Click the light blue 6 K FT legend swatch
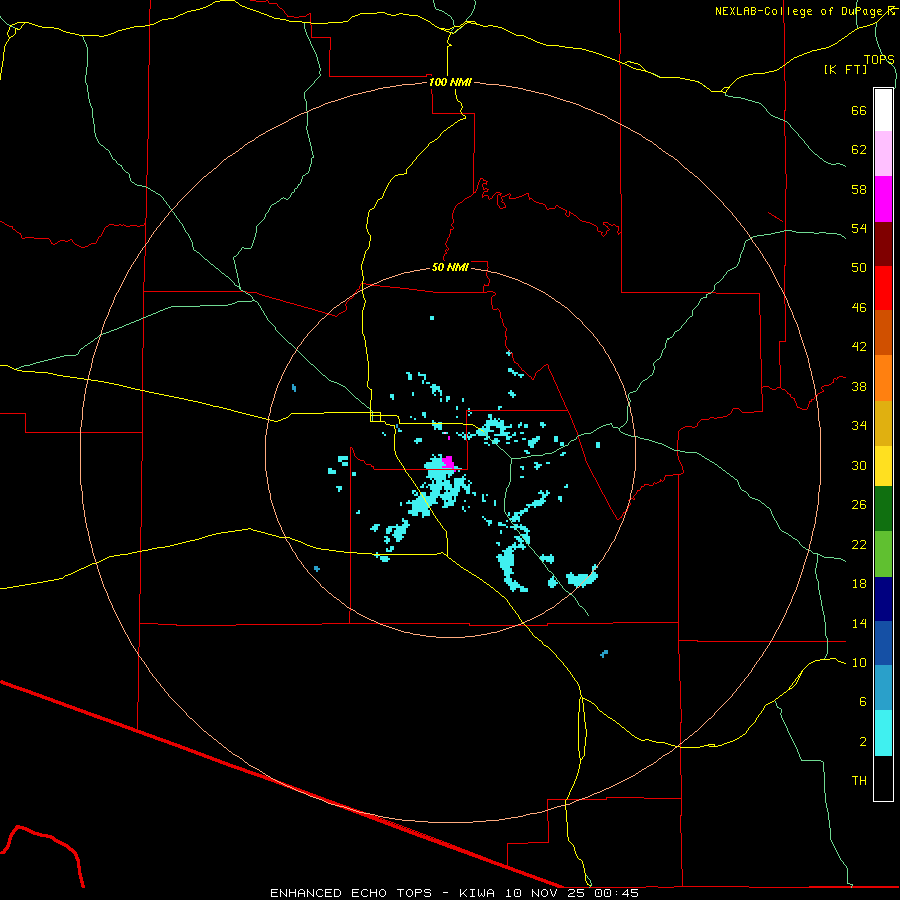The image size is (900, 900). point(883,688)
